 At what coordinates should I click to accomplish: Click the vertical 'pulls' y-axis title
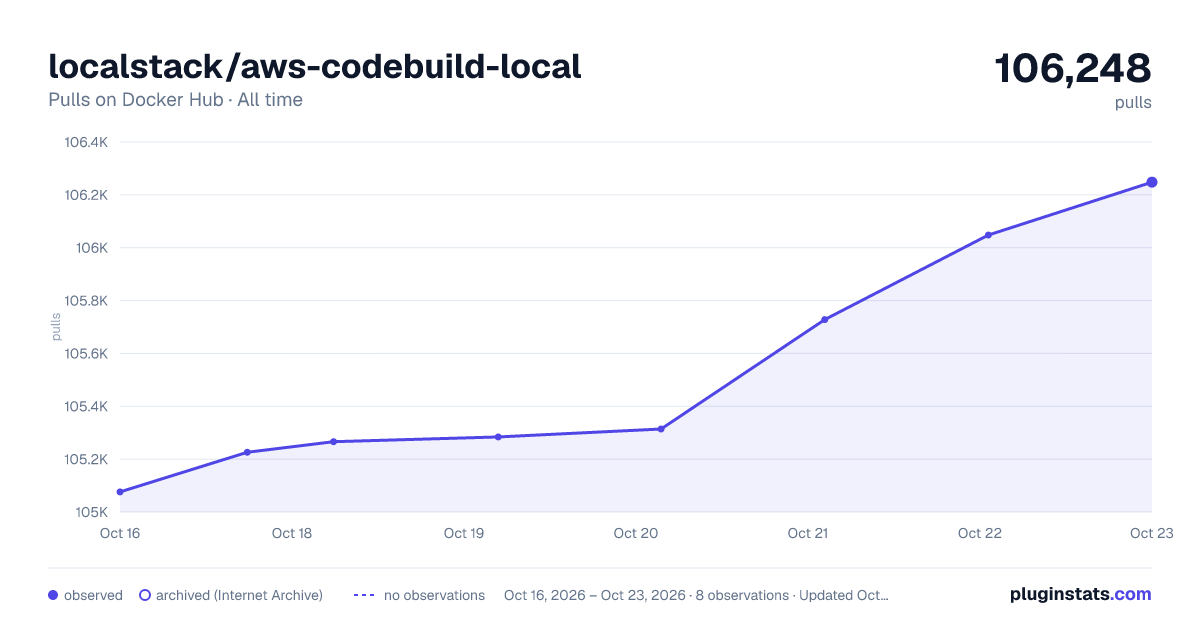tap(56, 327)
